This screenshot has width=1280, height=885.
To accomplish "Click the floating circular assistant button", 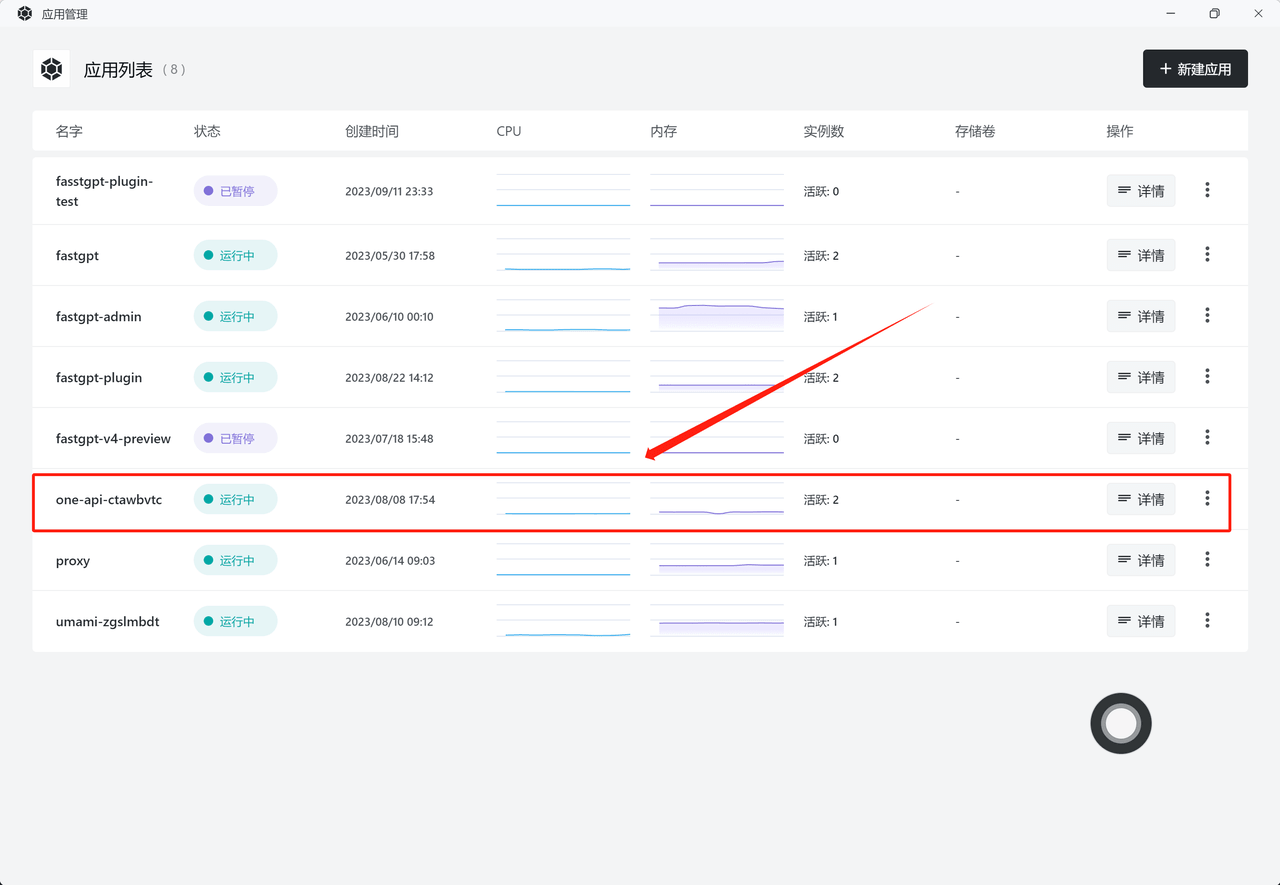I will (x=1120, y=723).
